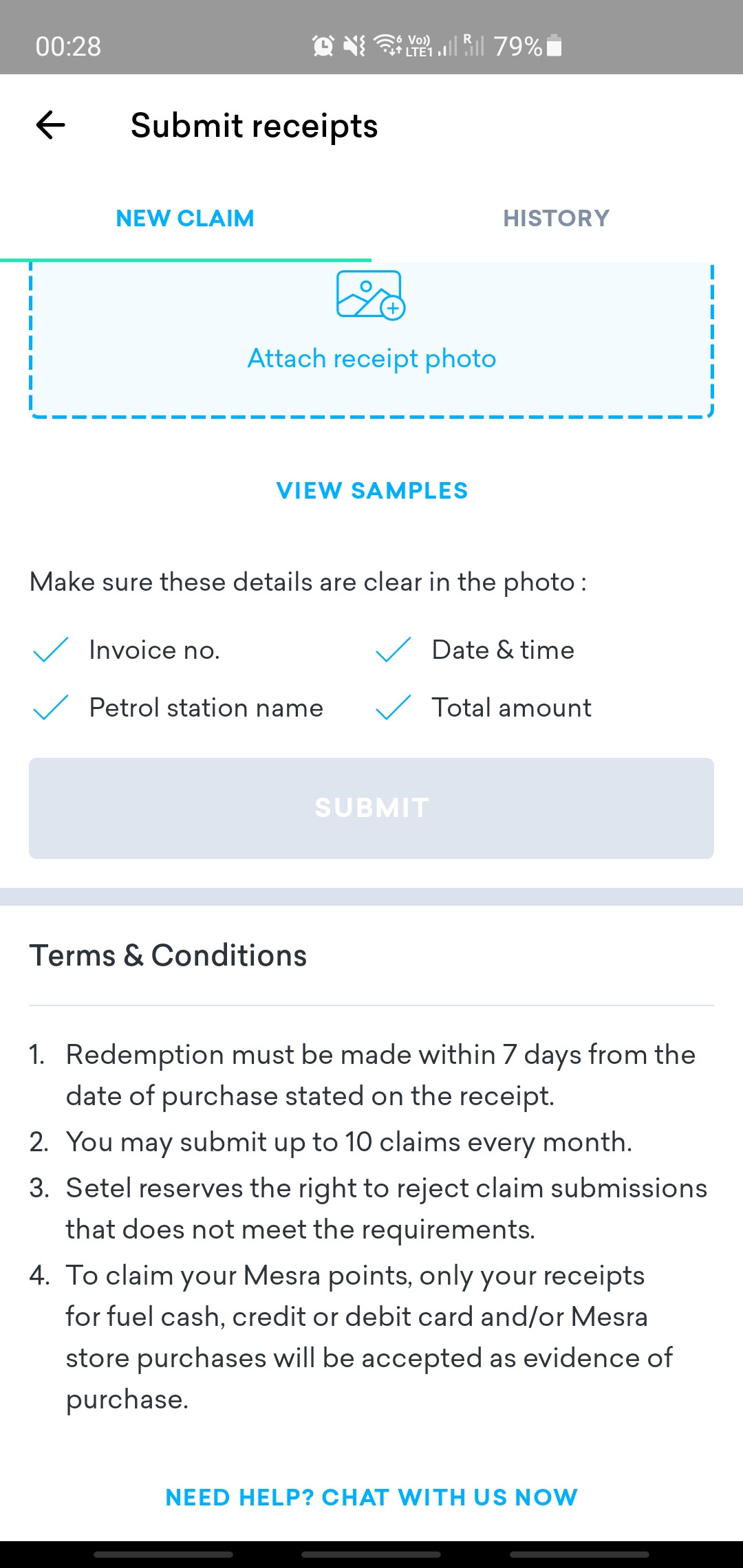Tap the Wi-Fi status bar icon
Image resolution: width=743 pixels, height=1568 pixels.
(387, 45)
